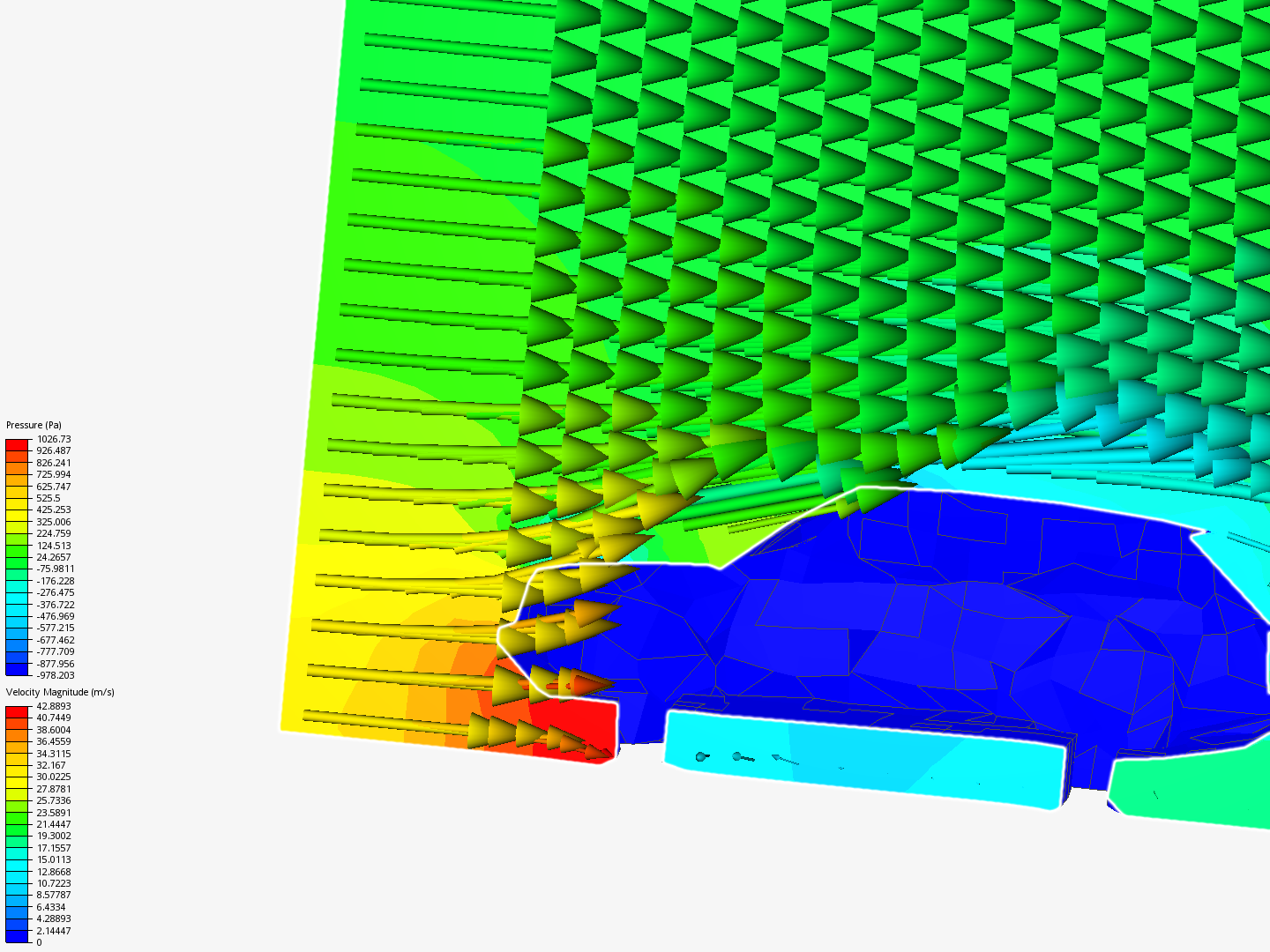Select velocity legend value 23.5891
1270x952 pixels.
click(54, 813)
